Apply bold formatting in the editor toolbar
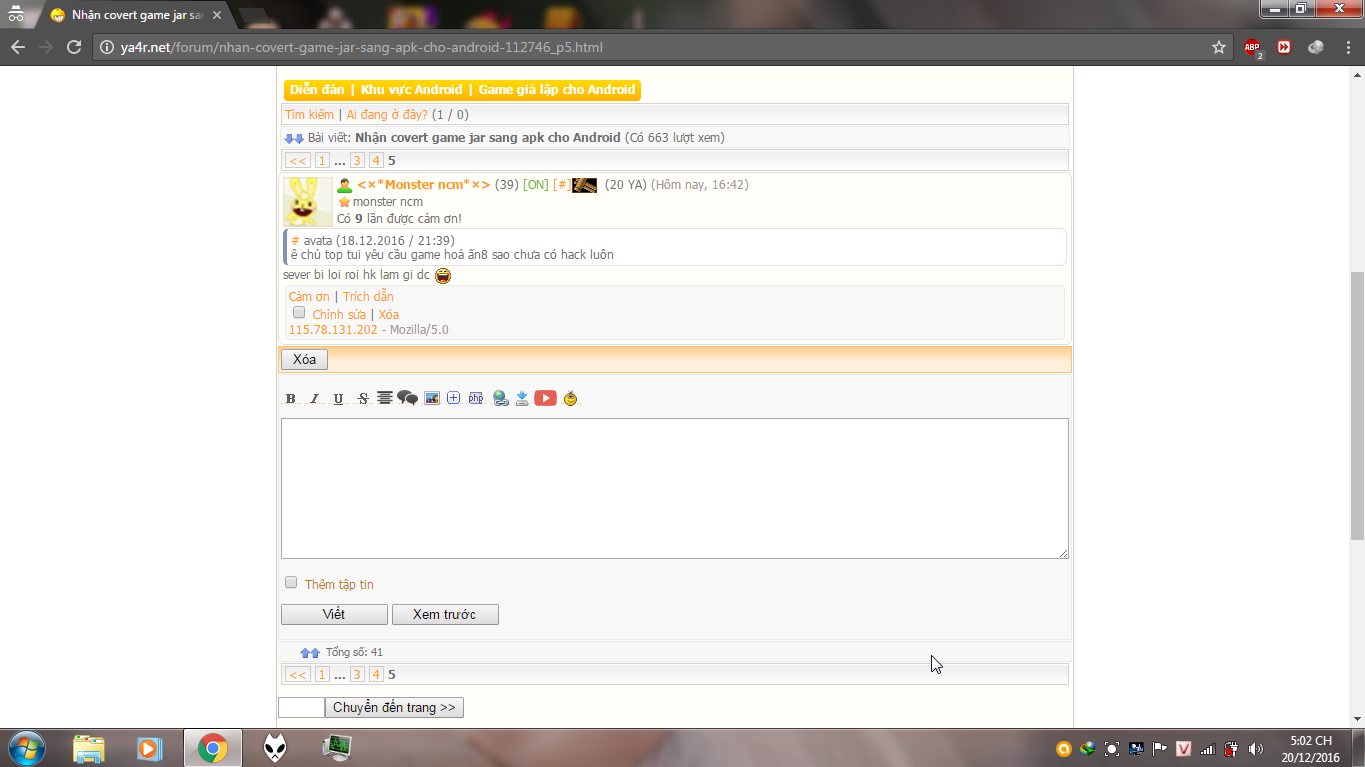This screenshot has width=1365, height=767. click(x=291, y=399)
